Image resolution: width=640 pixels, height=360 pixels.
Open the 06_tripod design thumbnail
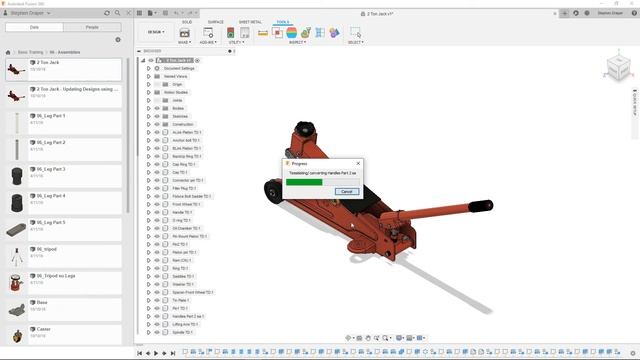(16, 257)
